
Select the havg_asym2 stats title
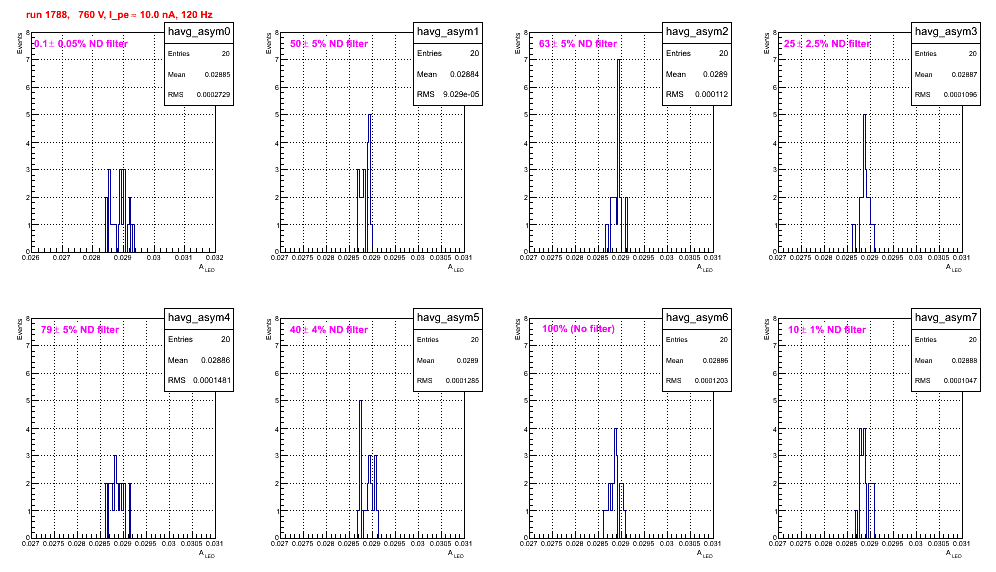point(697,32)
